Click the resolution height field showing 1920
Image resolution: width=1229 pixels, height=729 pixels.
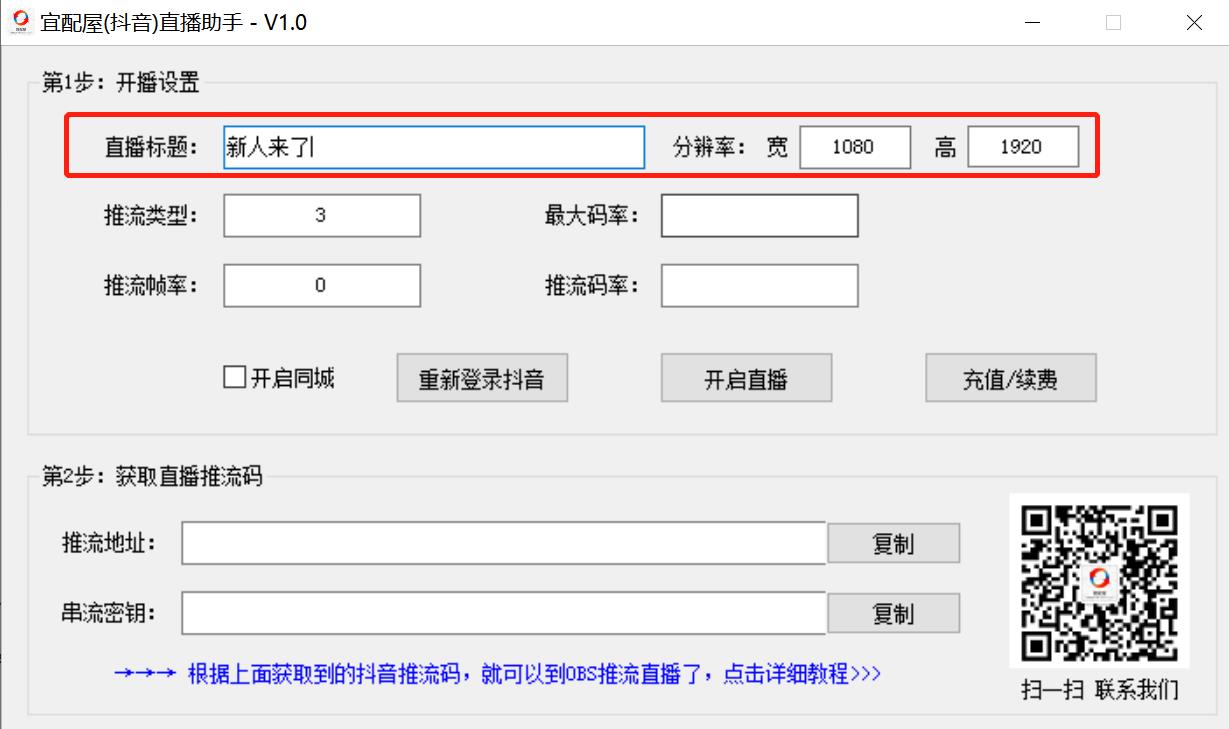pyautogui.click(x=1023, y=147)
